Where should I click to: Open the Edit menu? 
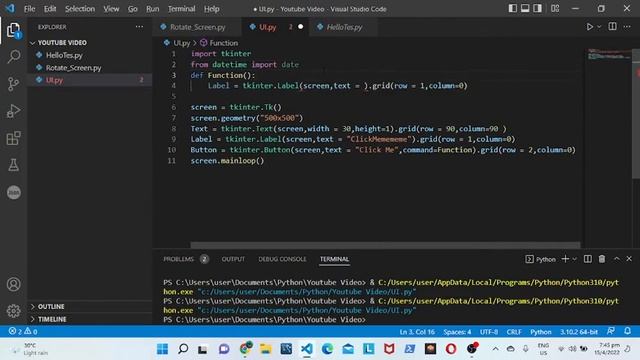[x=50, y=9]
